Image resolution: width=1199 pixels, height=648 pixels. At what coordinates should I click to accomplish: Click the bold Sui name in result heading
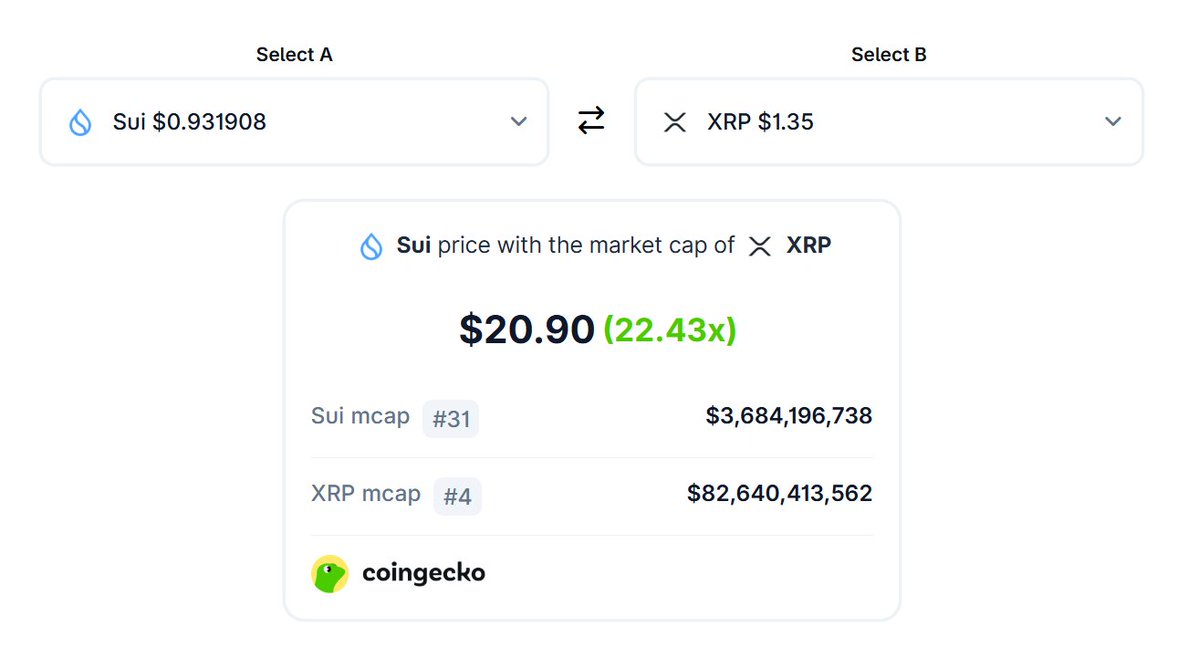(x=414, y=245)
